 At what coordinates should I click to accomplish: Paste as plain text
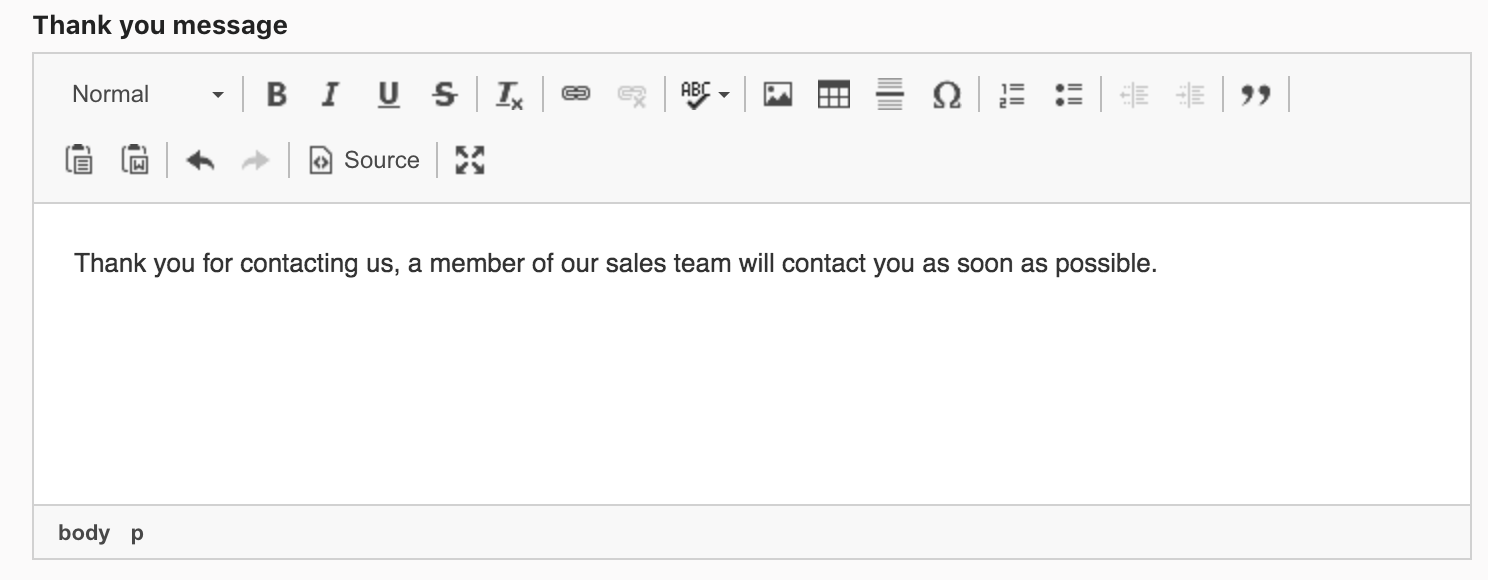pyautogui.click(x=79, y=160)
